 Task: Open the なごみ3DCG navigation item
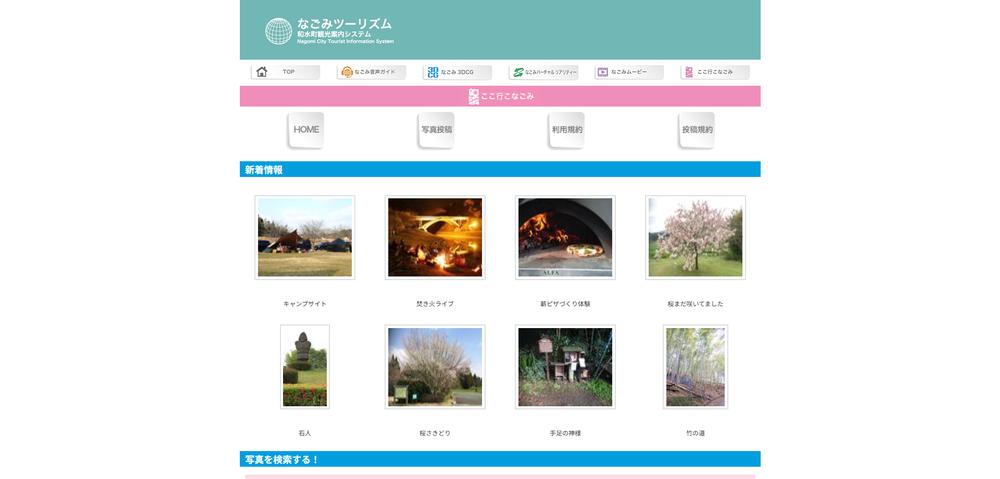[457, 72]
